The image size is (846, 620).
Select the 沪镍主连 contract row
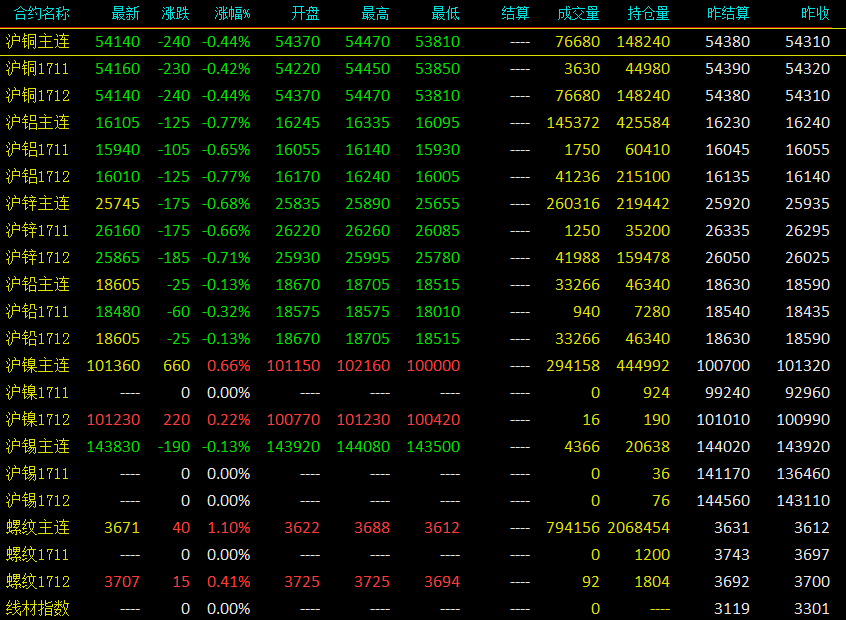click(423, 365)
